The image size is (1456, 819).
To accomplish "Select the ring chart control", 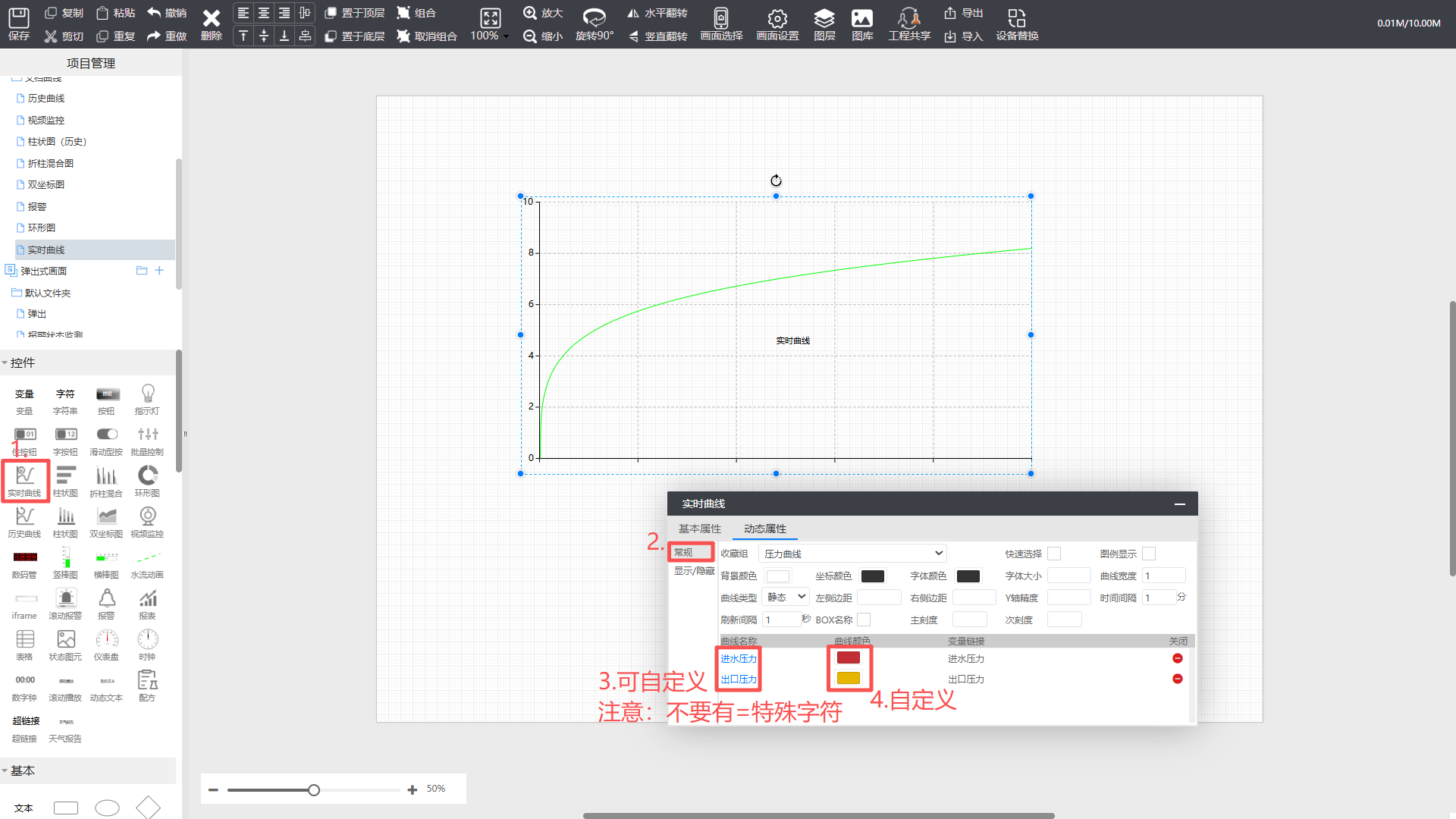I will [x=147, y=481].
